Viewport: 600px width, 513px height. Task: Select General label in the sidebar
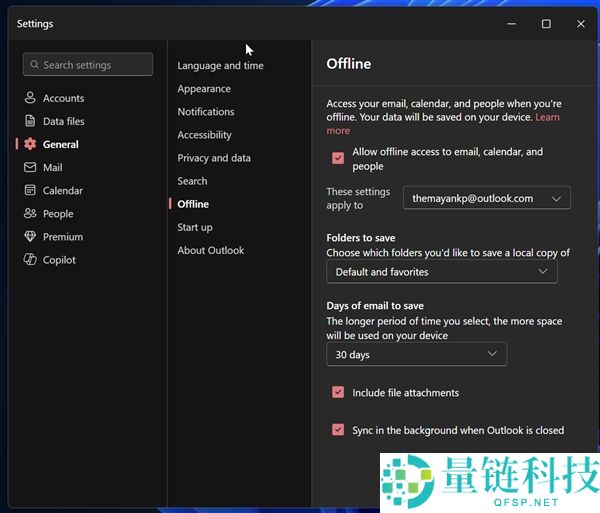tap(60, 144)
